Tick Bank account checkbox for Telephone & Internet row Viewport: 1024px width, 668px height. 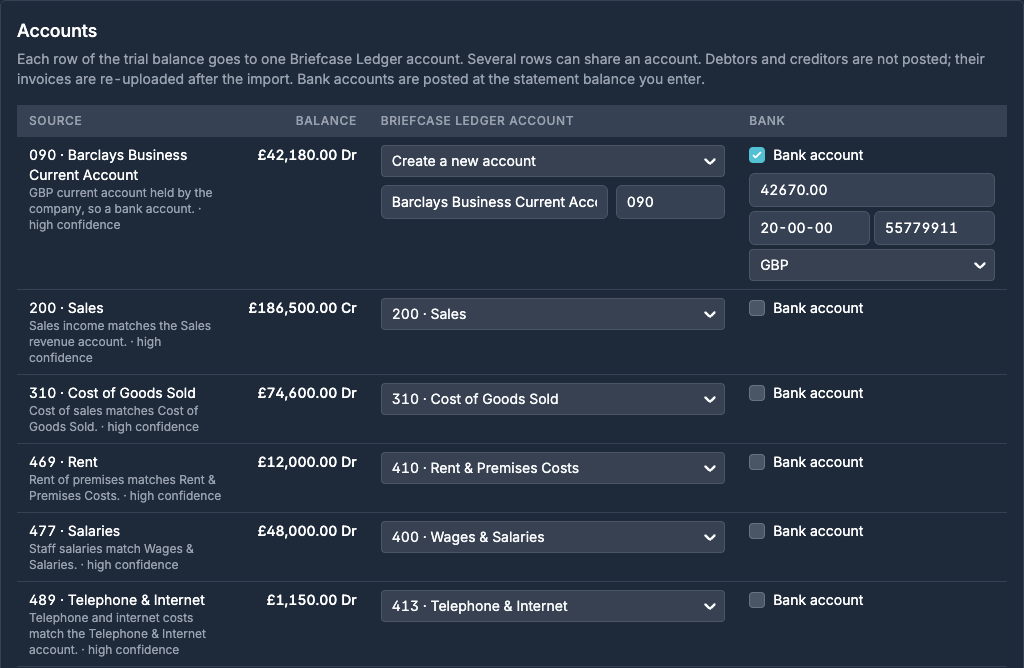(x=757, y=600)
